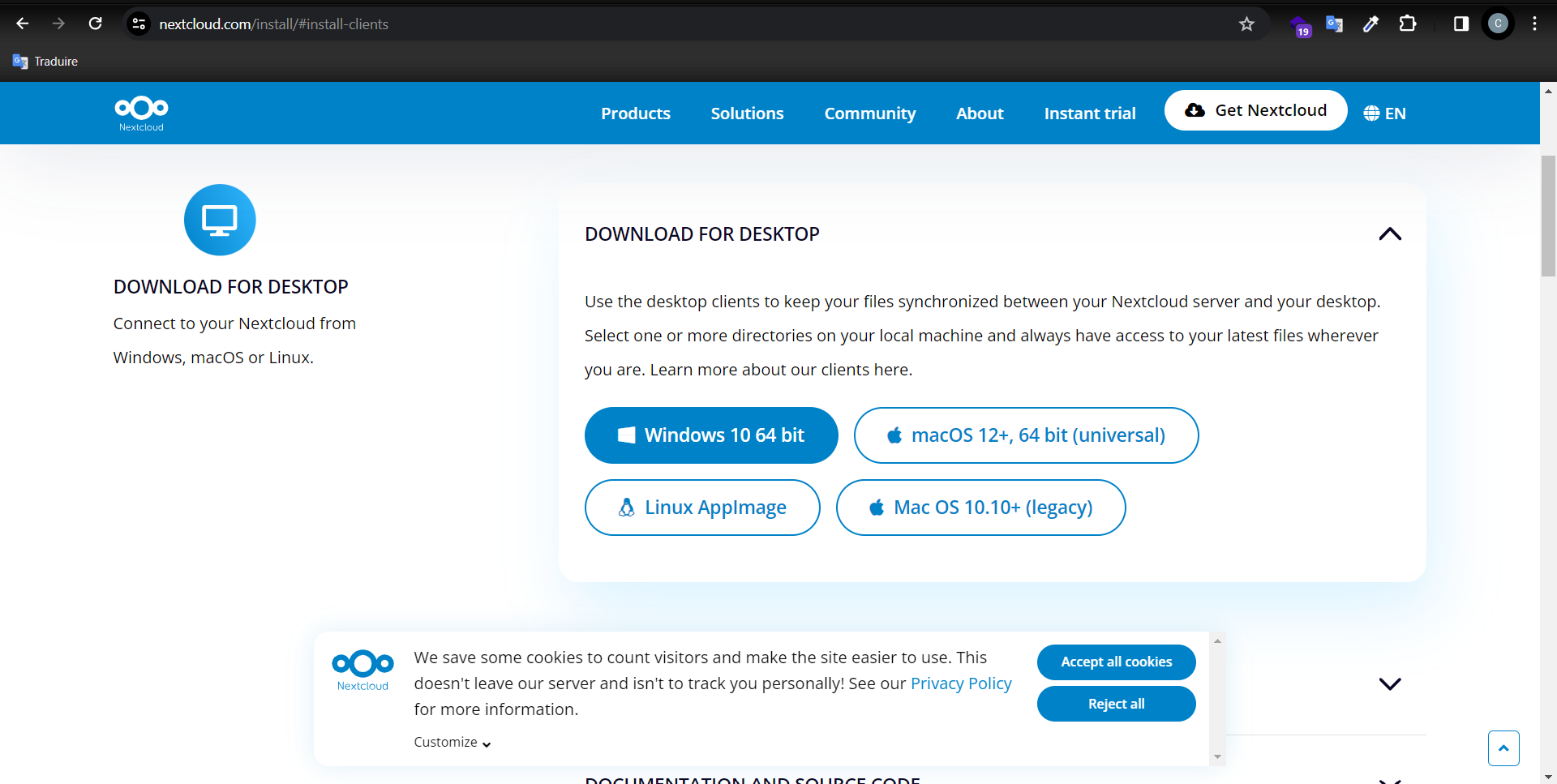The height and width of the screenshot is (784, 1557).
Task: Open the Extensions puzzle menu
Action: [x=1408, y=24]
